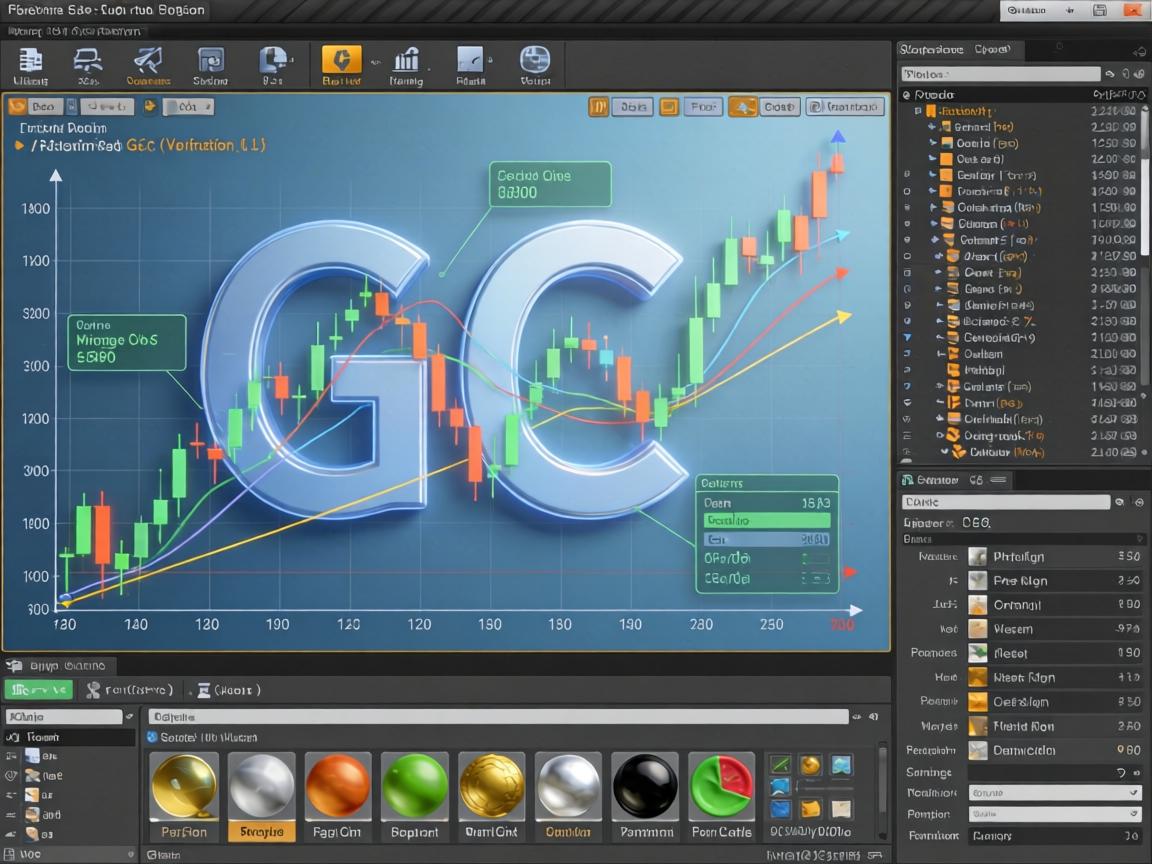Open the first Position dropdown in properties panel
Viewport: 1152px width, 864px height.
click(1054, 792)
